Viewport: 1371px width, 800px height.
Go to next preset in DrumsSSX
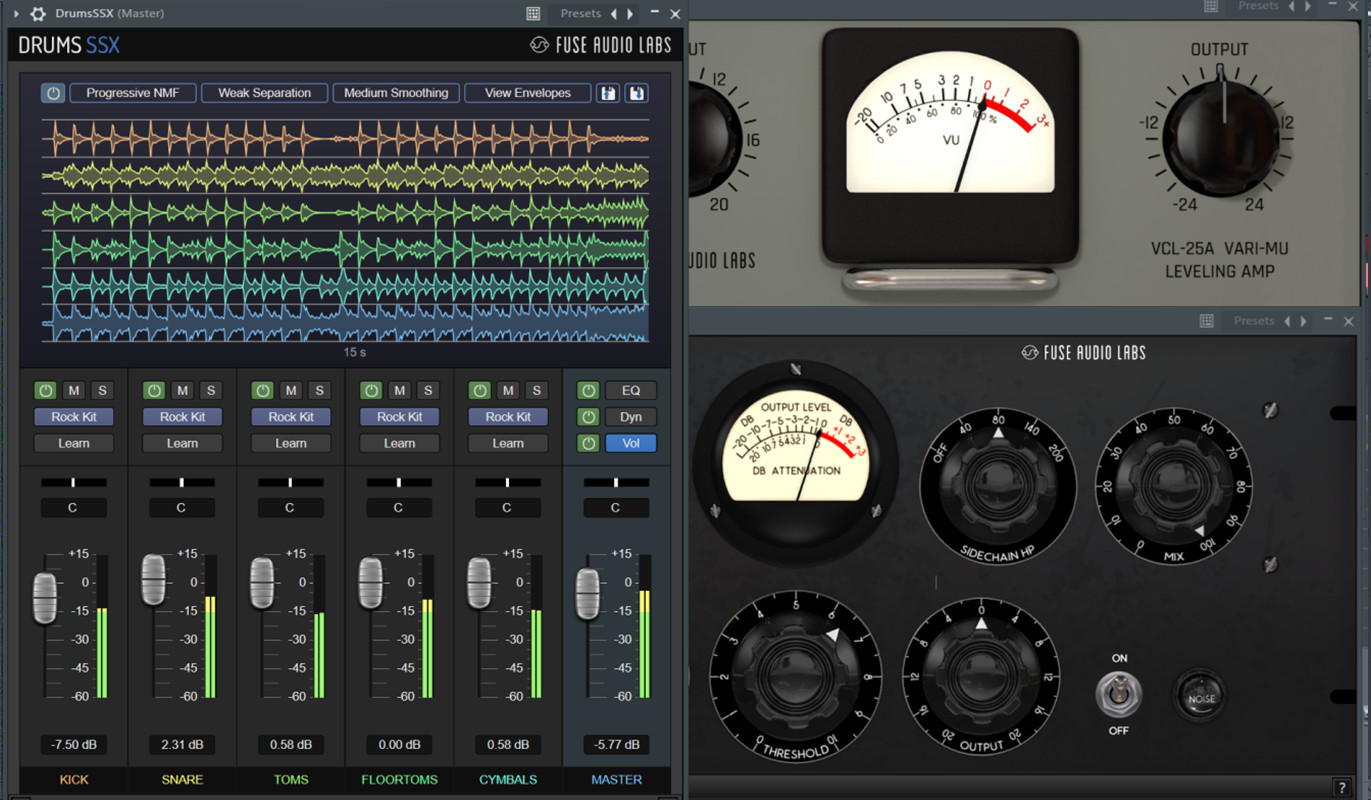point(630,14)
